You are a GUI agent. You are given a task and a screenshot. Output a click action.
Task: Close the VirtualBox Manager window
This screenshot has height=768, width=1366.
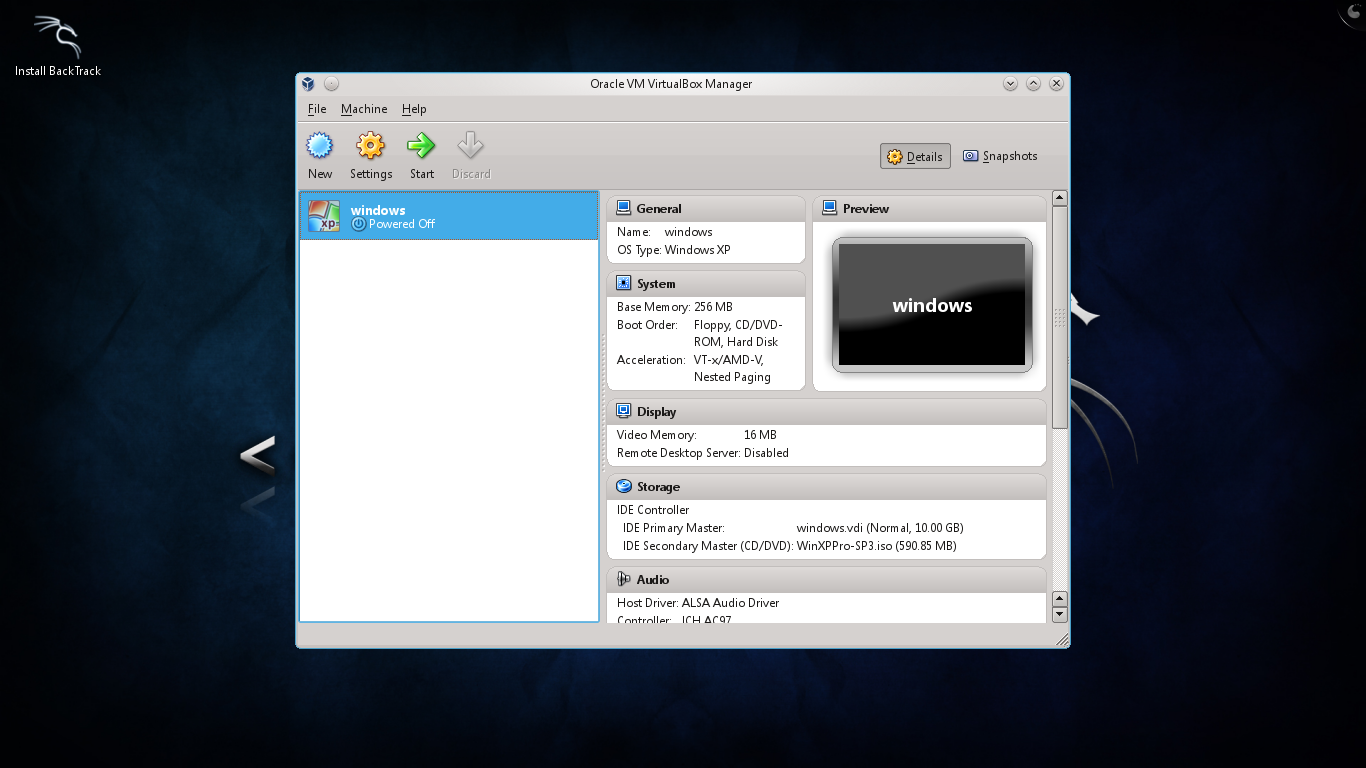[1056, 84]
